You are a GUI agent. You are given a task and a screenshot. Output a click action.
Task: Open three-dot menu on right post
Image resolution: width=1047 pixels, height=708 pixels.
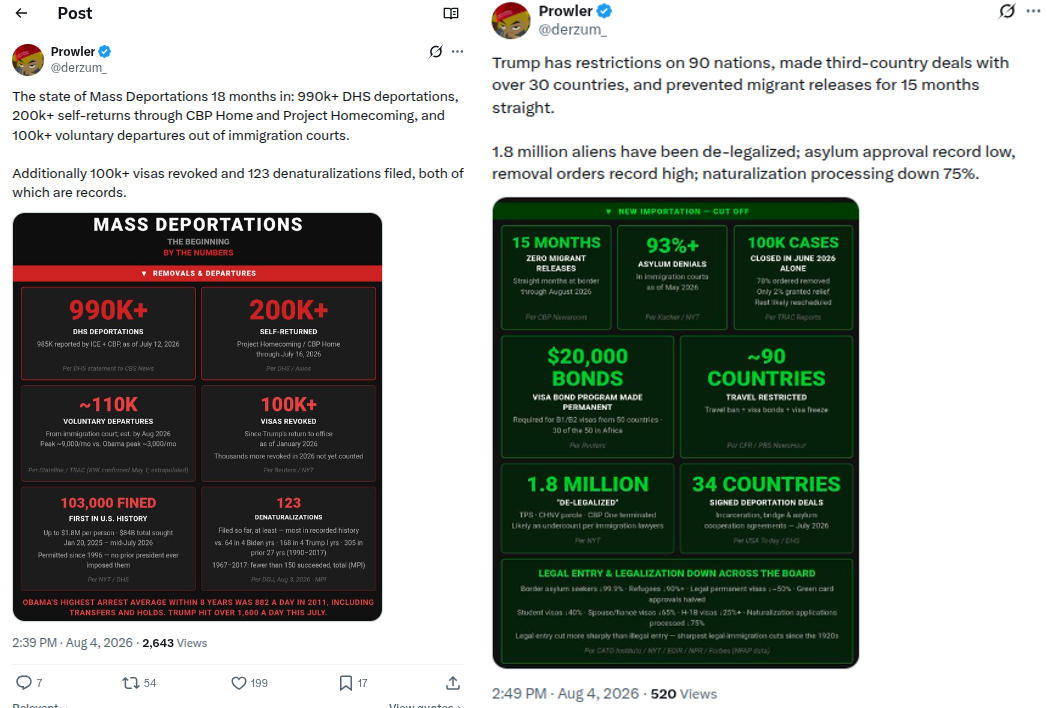(1033, 11)
